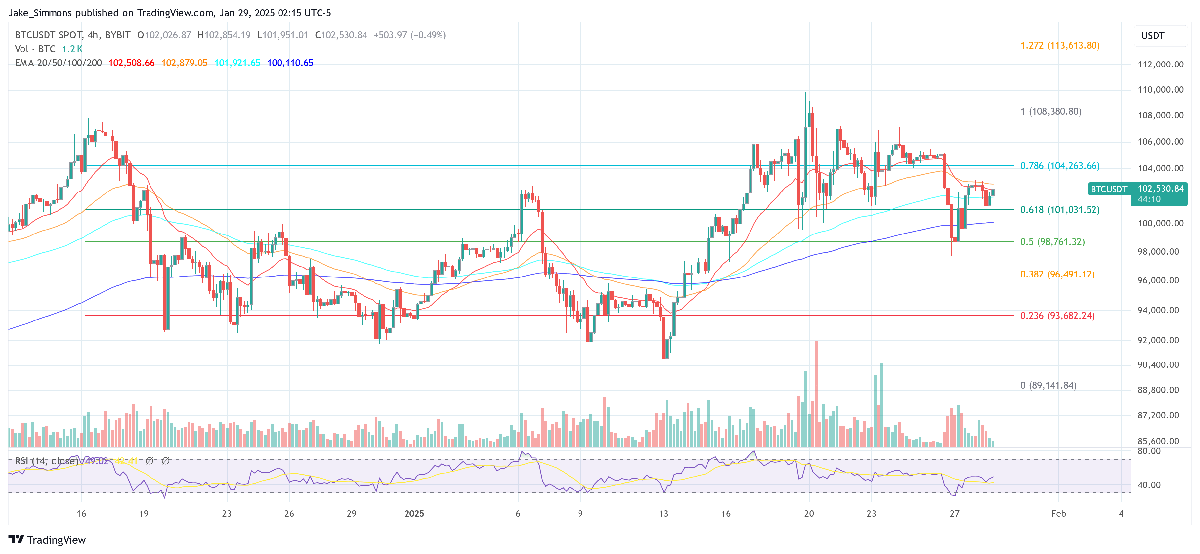
Task: Click the BTCUSDT current price tag on axis
Action: [x=1137, y=193]
